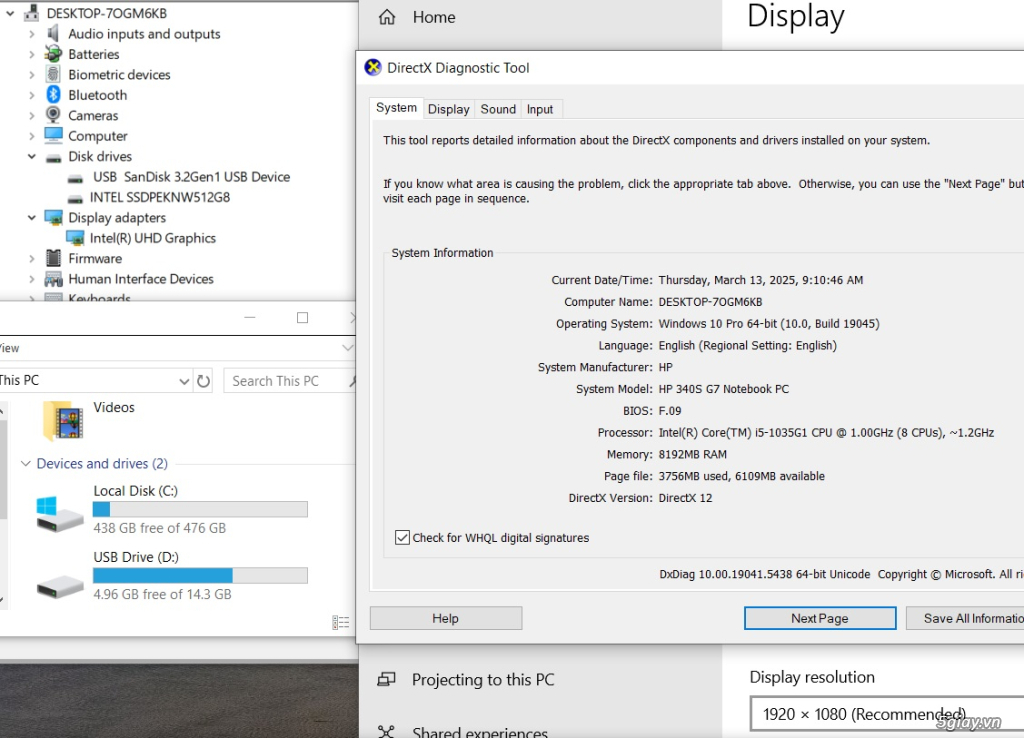
Task: Expand the Batteries node
Action: 31,54
